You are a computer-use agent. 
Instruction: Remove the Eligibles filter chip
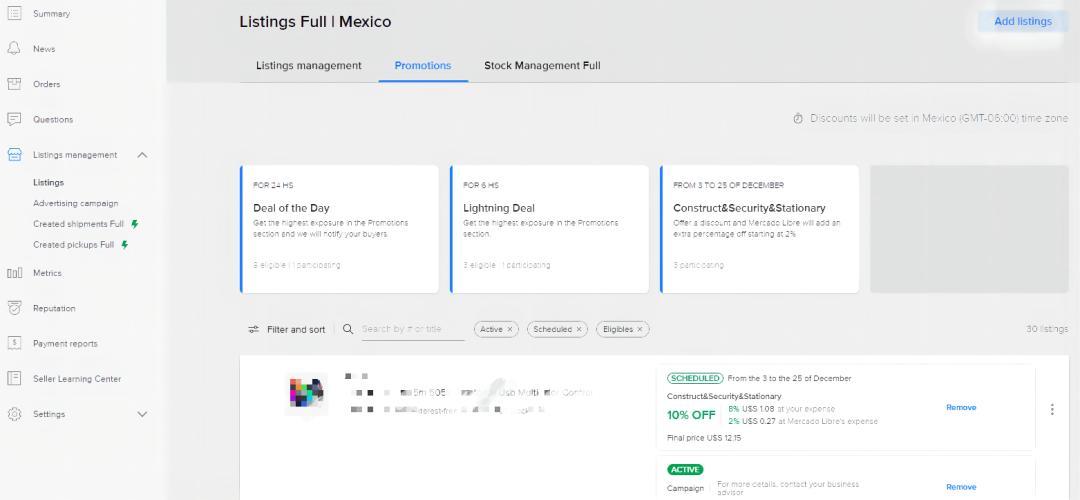[639, 329]
